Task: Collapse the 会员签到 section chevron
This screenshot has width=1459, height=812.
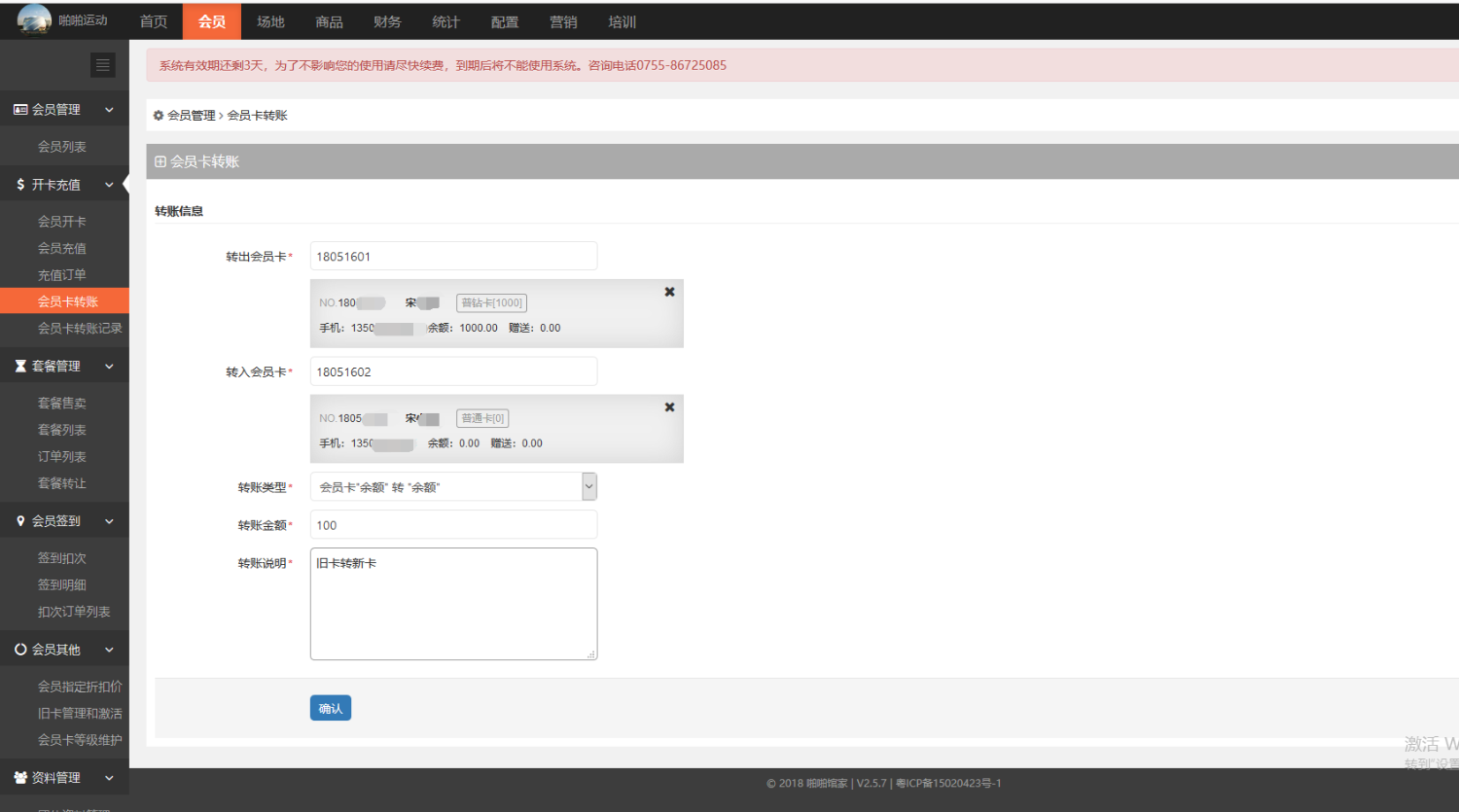Action: (x=109, y=521)
